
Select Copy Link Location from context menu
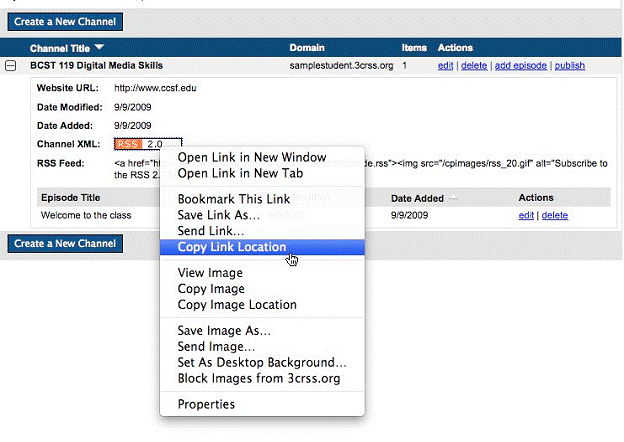(x=232, y=247)
